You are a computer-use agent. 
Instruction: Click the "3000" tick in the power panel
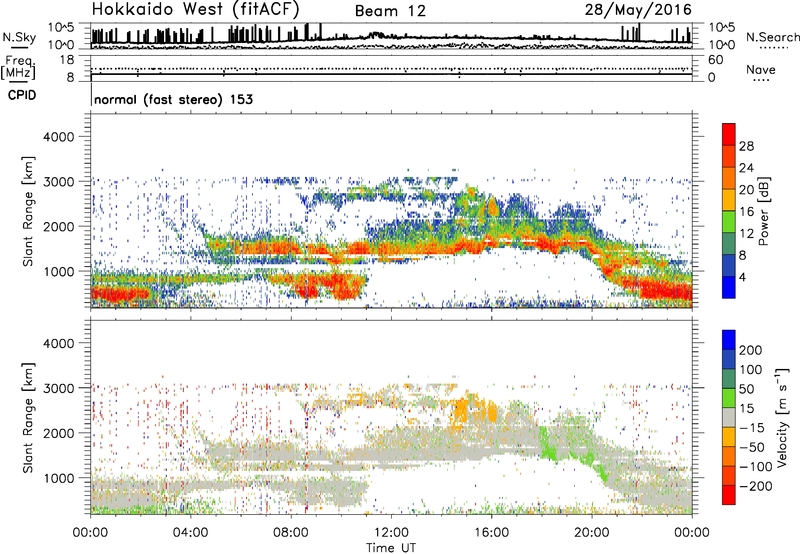[59, 182]
